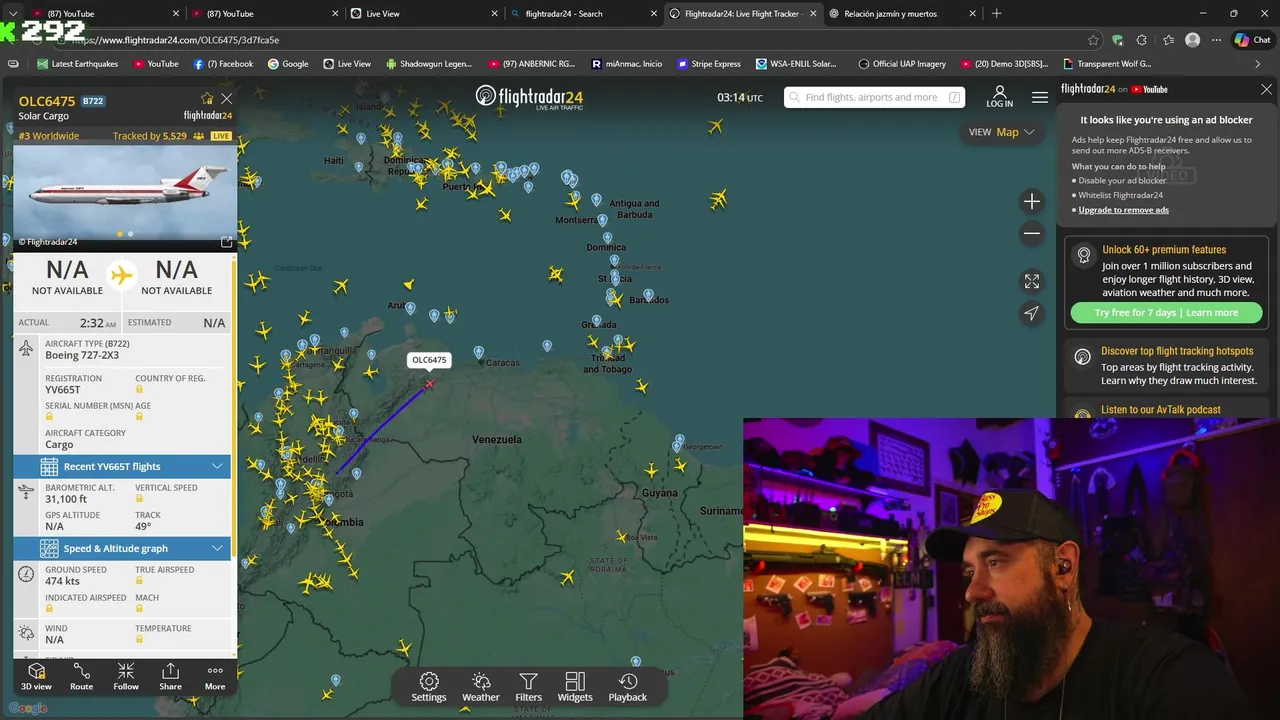
Task: Bookmark this page star icon
Action: (1094, 40)
